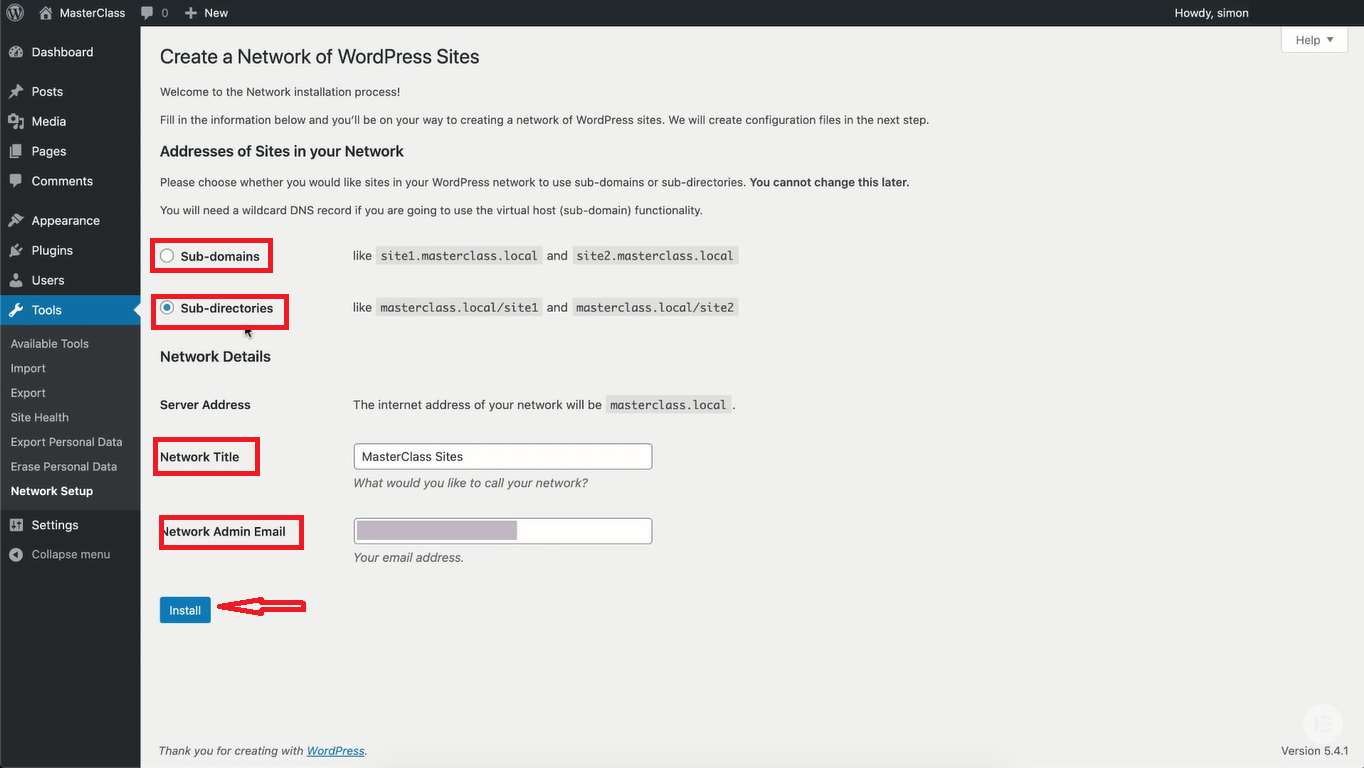Click the Network Admin Email field
Image resolution: width=1364 pixels, height=772 pixels.
click(x=503, y=531)
